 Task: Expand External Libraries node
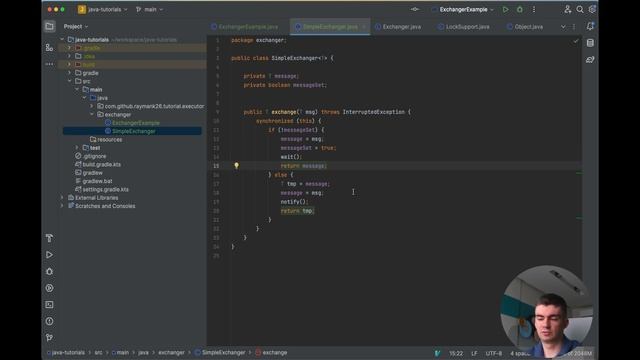pyautogui.click(x=62, y=198)
